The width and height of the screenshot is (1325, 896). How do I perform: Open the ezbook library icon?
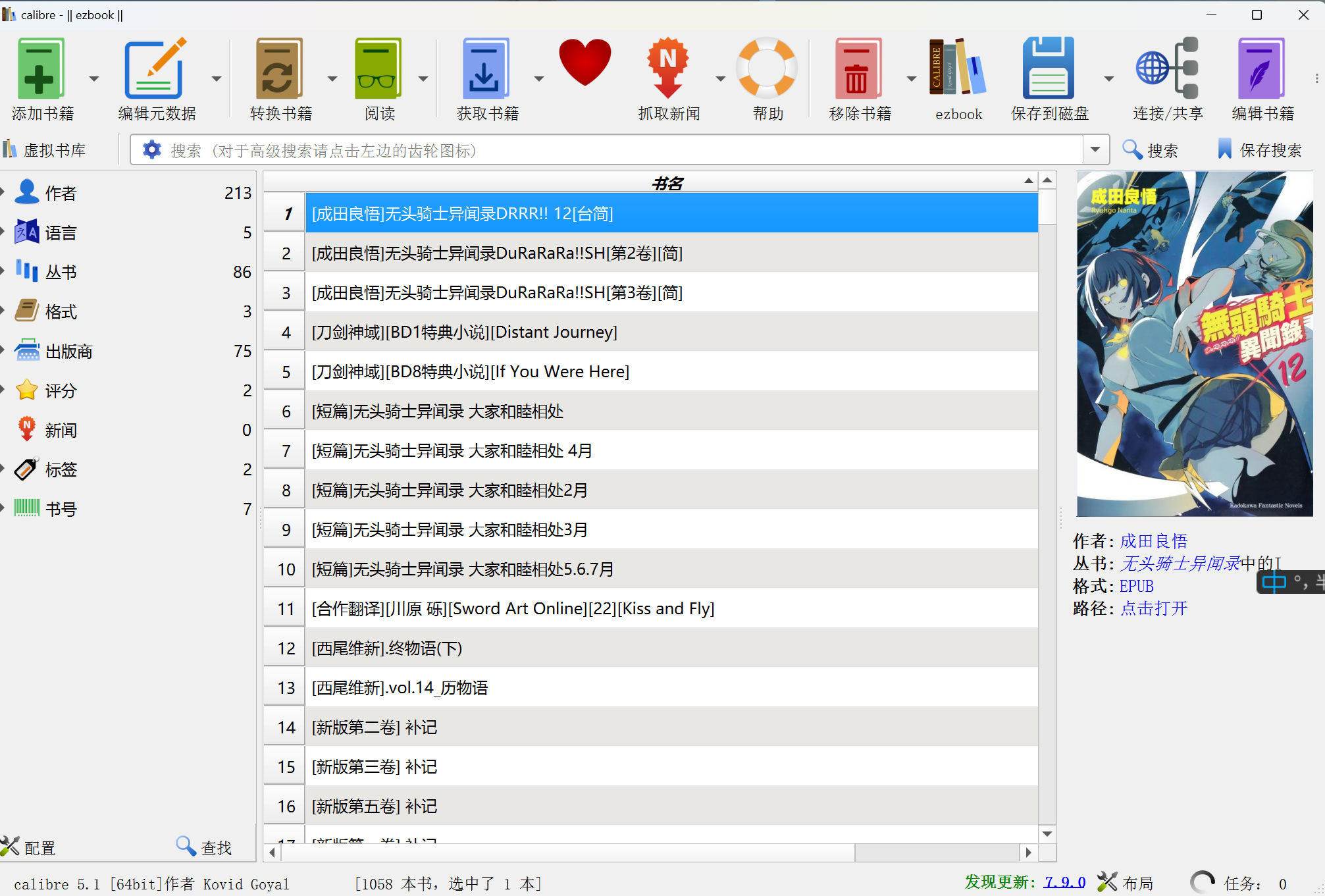click(x=958, y=67)
